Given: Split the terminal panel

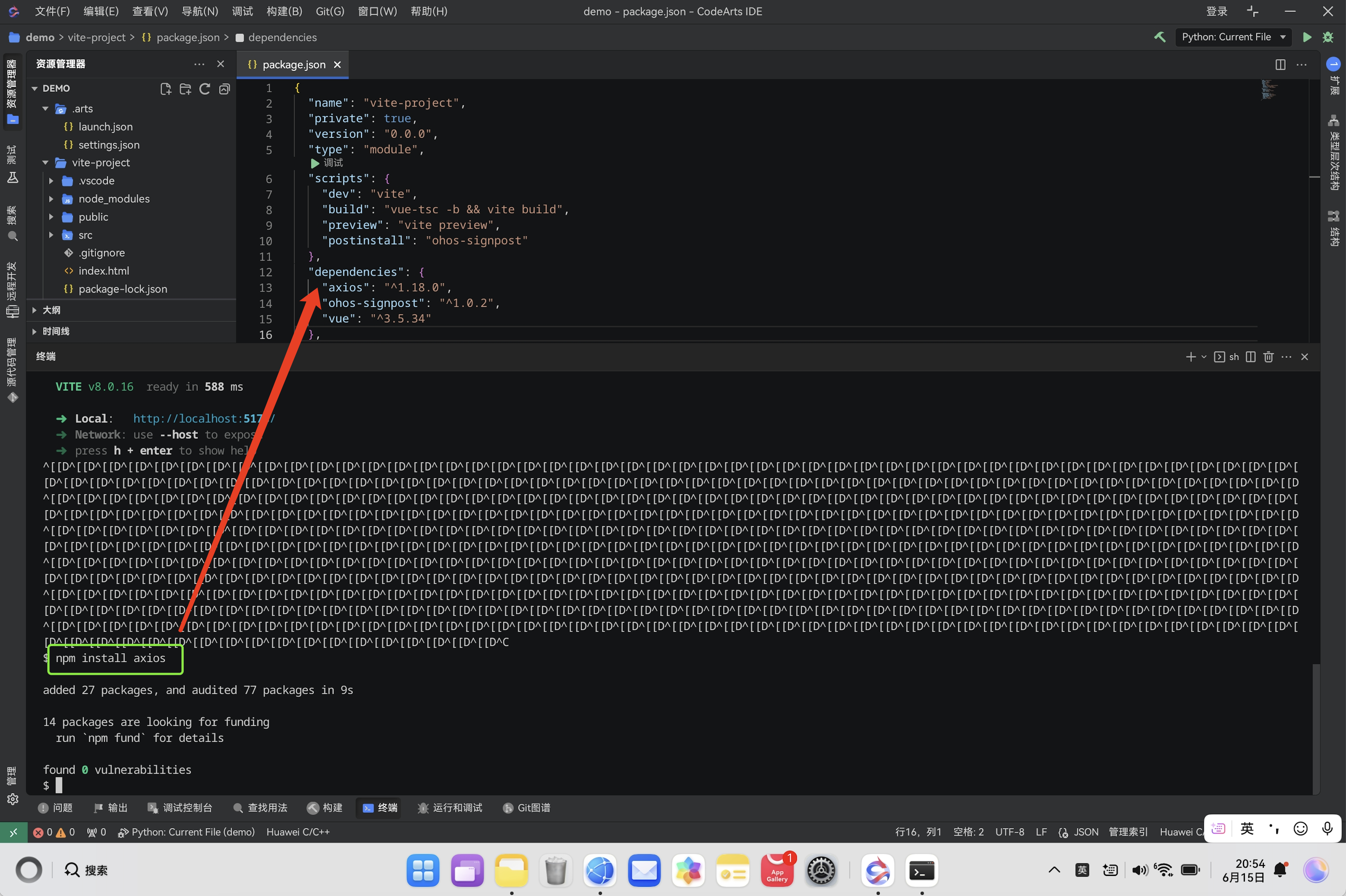Looking at the screenshot, I should 1250,357.
